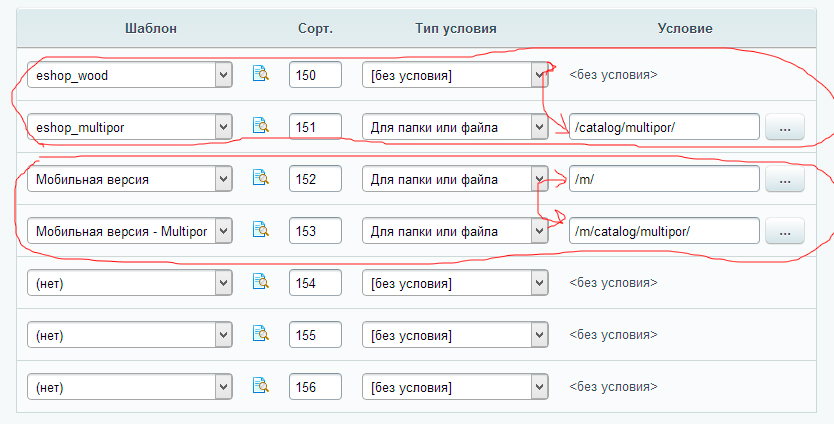The image size is (834, 424).
Task: Click browse button beside the /m/ condition field
Action: coord(784,179)
